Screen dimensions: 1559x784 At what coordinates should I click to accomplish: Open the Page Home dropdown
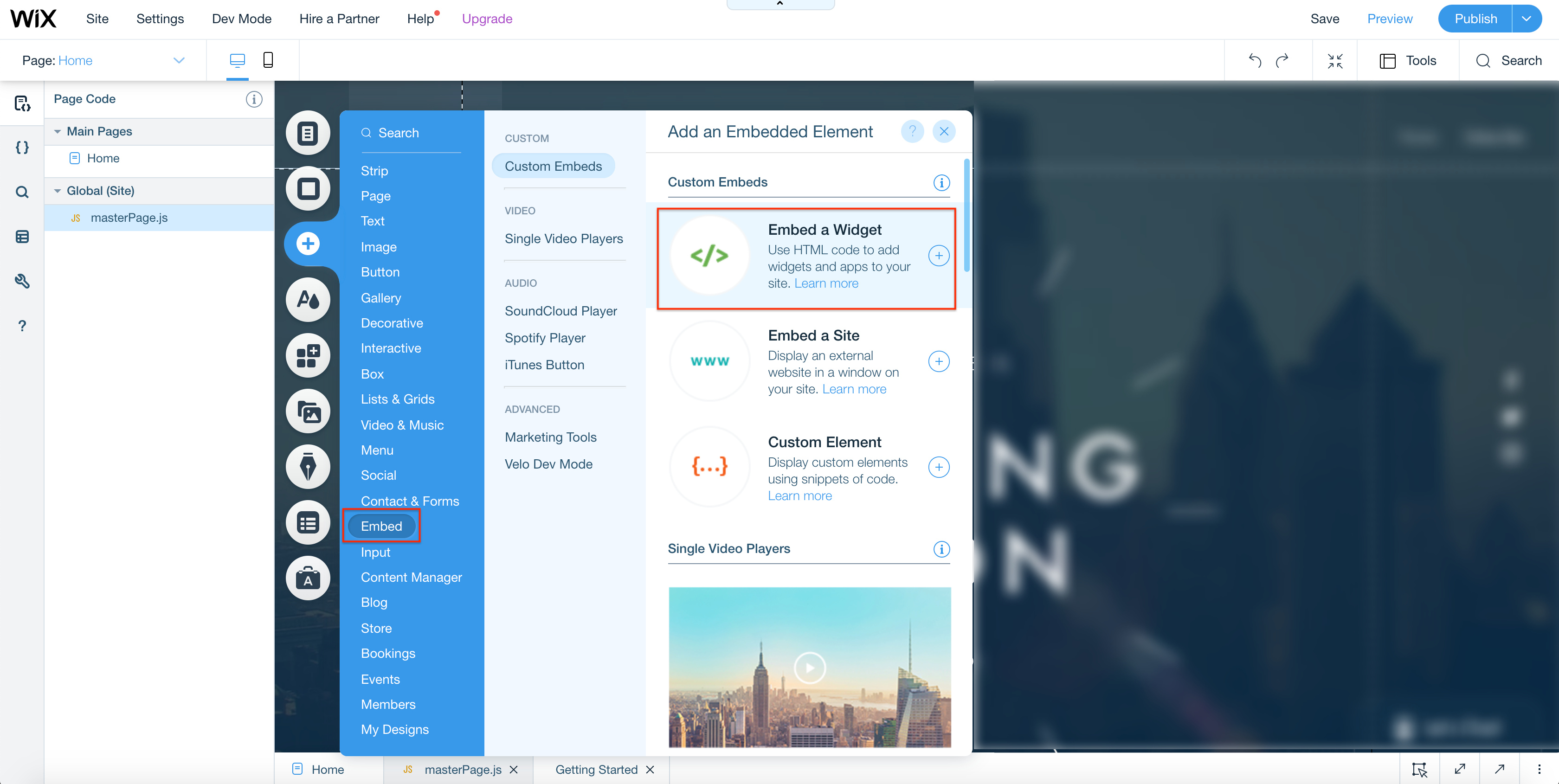(179, 60)
